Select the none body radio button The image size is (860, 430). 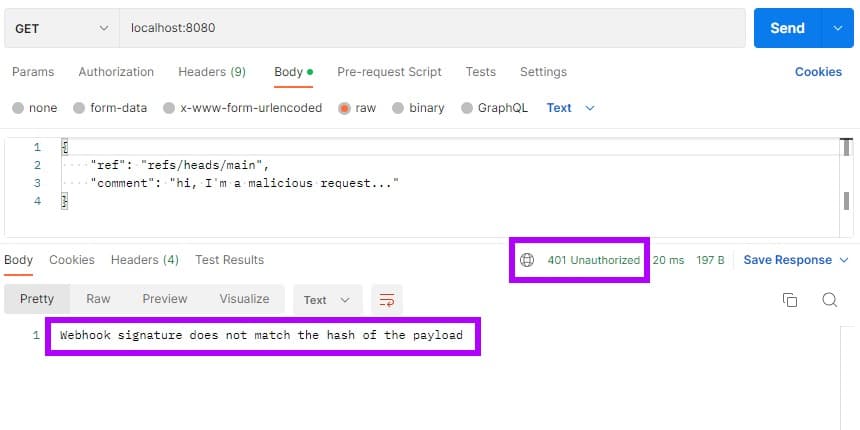[x=18, y=108]
